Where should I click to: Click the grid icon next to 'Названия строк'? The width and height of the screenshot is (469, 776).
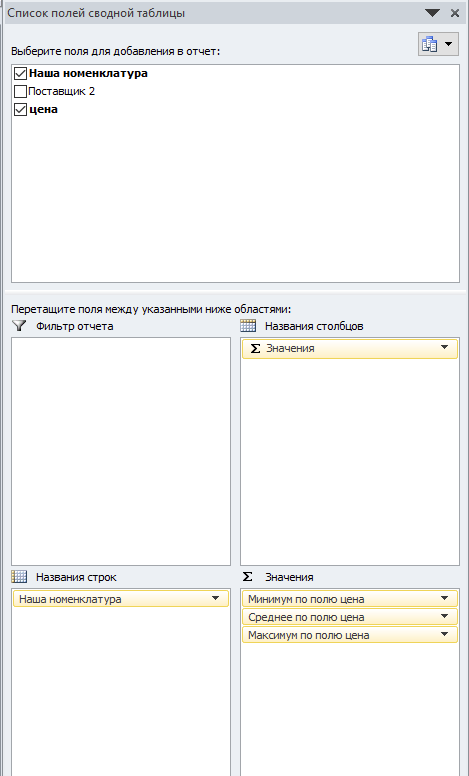(19, 577)
